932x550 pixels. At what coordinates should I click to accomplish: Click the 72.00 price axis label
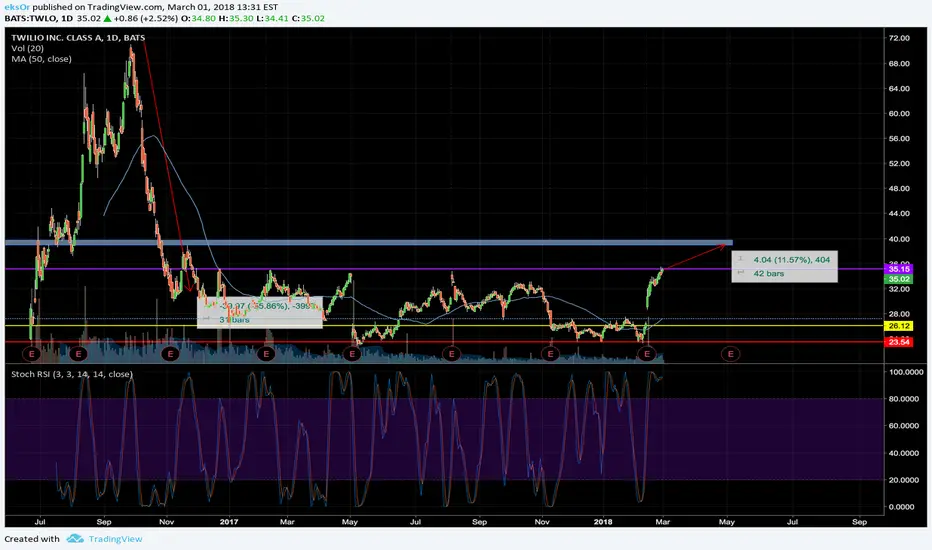898,38
